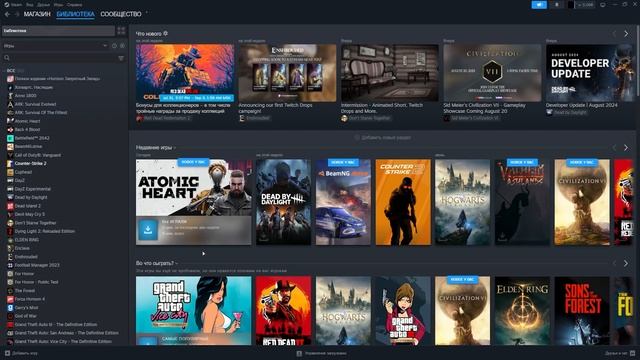Image resolution: width=640 pixels, height=360 pixels.
Task: Open the Sons of the Forest cover
Action: [x=582, y=311]
